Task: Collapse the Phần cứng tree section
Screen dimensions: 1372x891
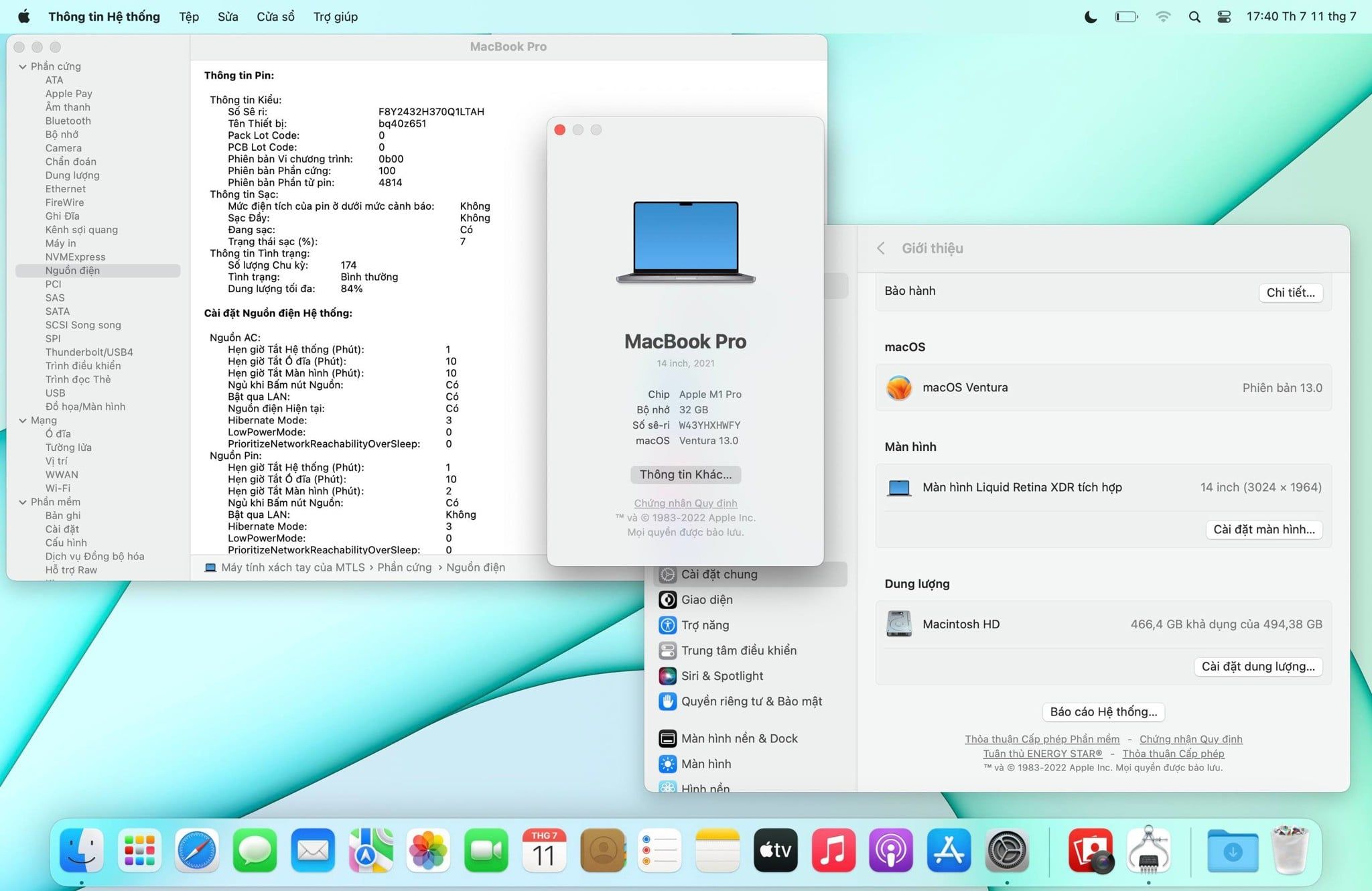Action: tap(23, 66)
